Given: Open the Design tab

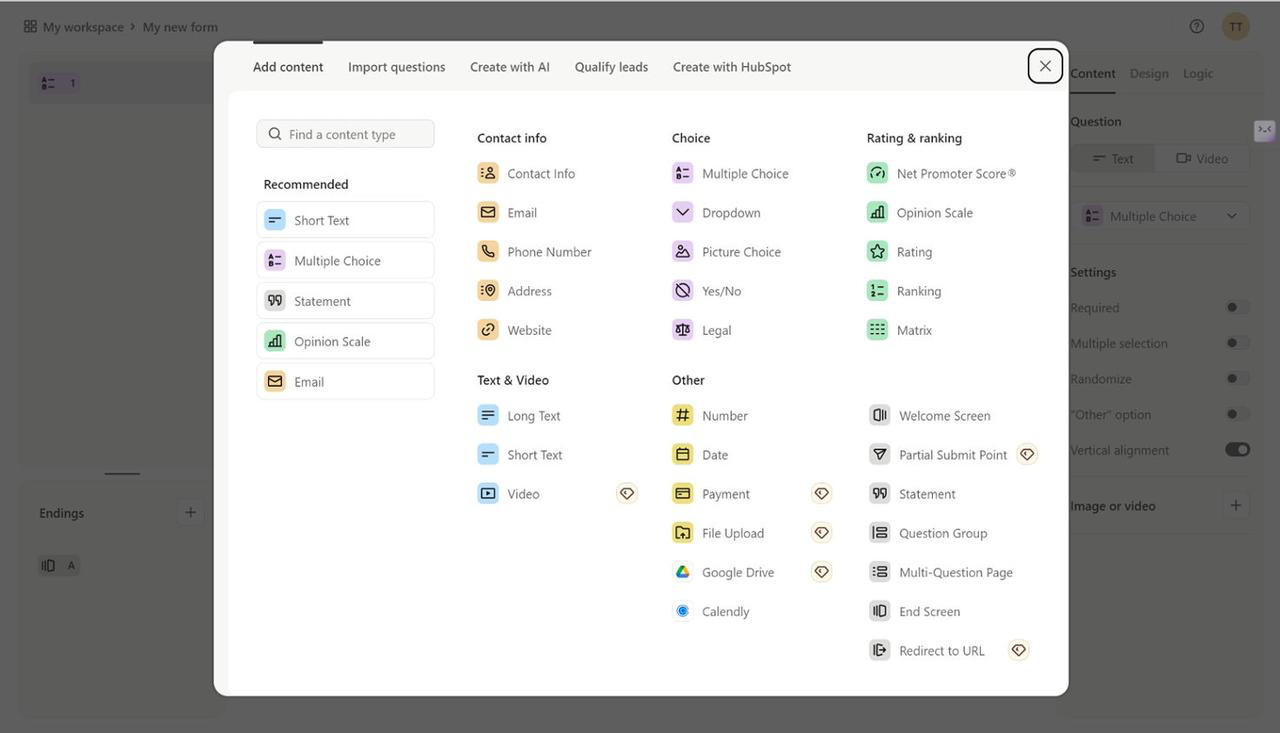Looking at the screenshot, I should pyautogui.click(x=1148, y=73).
